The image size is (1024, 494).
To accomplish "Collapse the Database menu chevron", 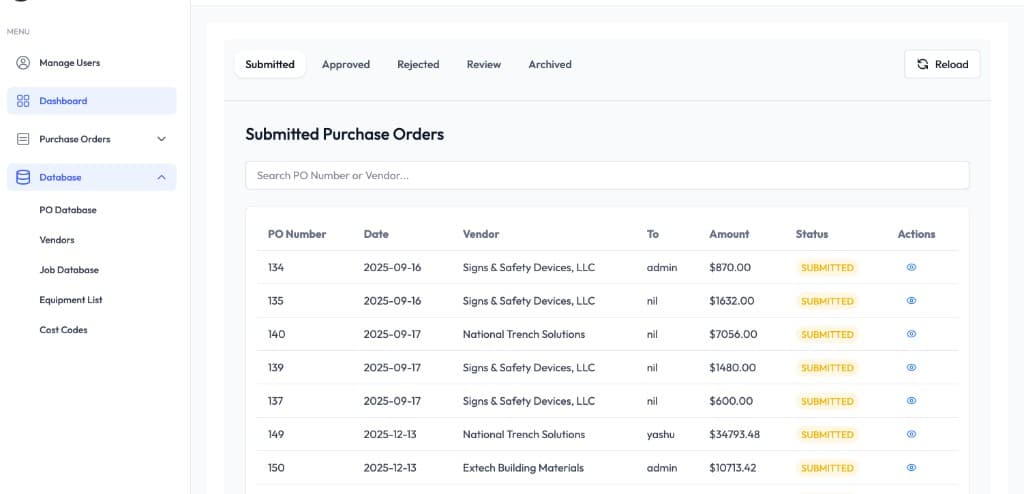I will (x=161, y=177).
